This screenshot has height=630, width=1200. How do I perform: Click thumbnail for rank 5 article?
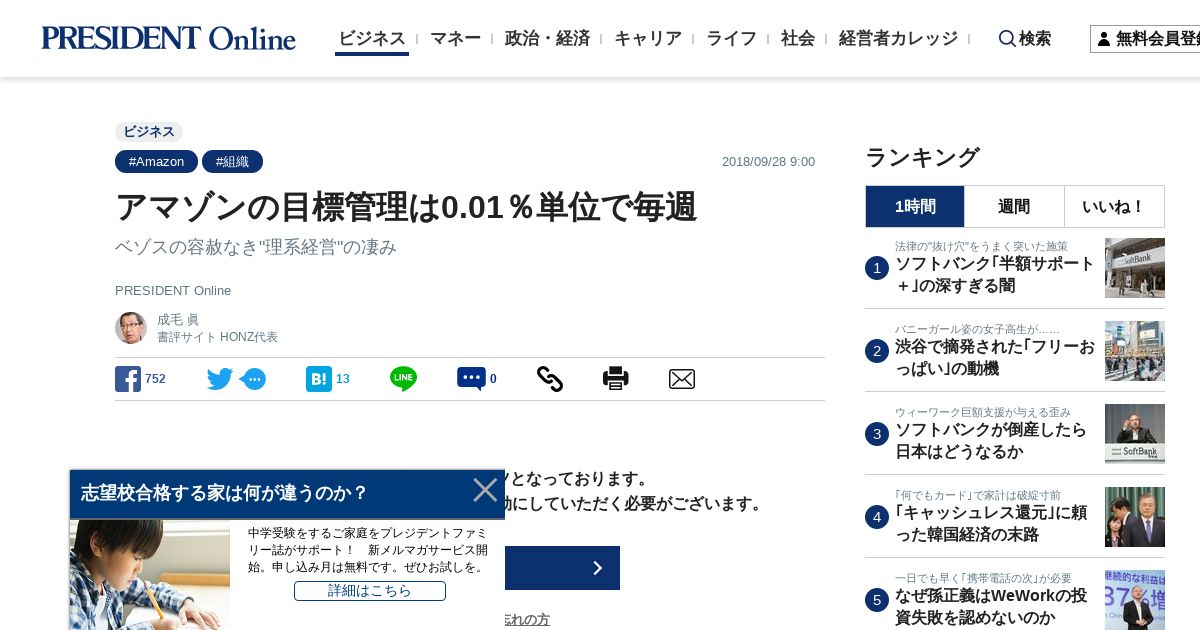pyautogui.click(x=1135, y=600)
